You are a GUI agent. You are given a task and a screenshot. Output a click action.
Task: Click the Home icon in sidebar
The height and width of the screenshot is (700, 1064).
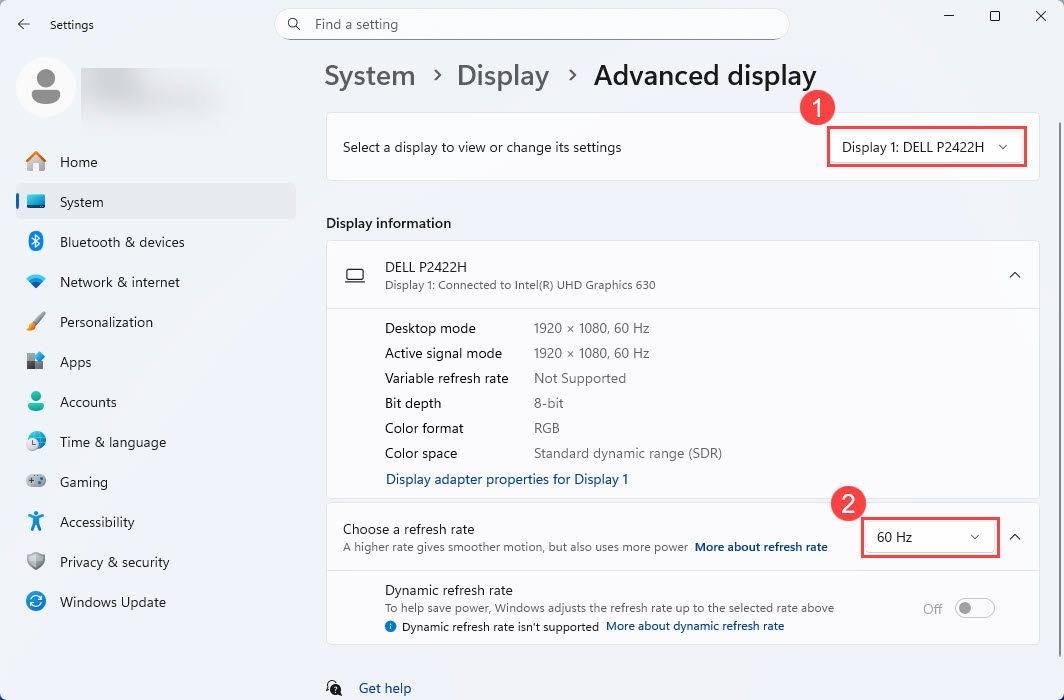(36, 162)
